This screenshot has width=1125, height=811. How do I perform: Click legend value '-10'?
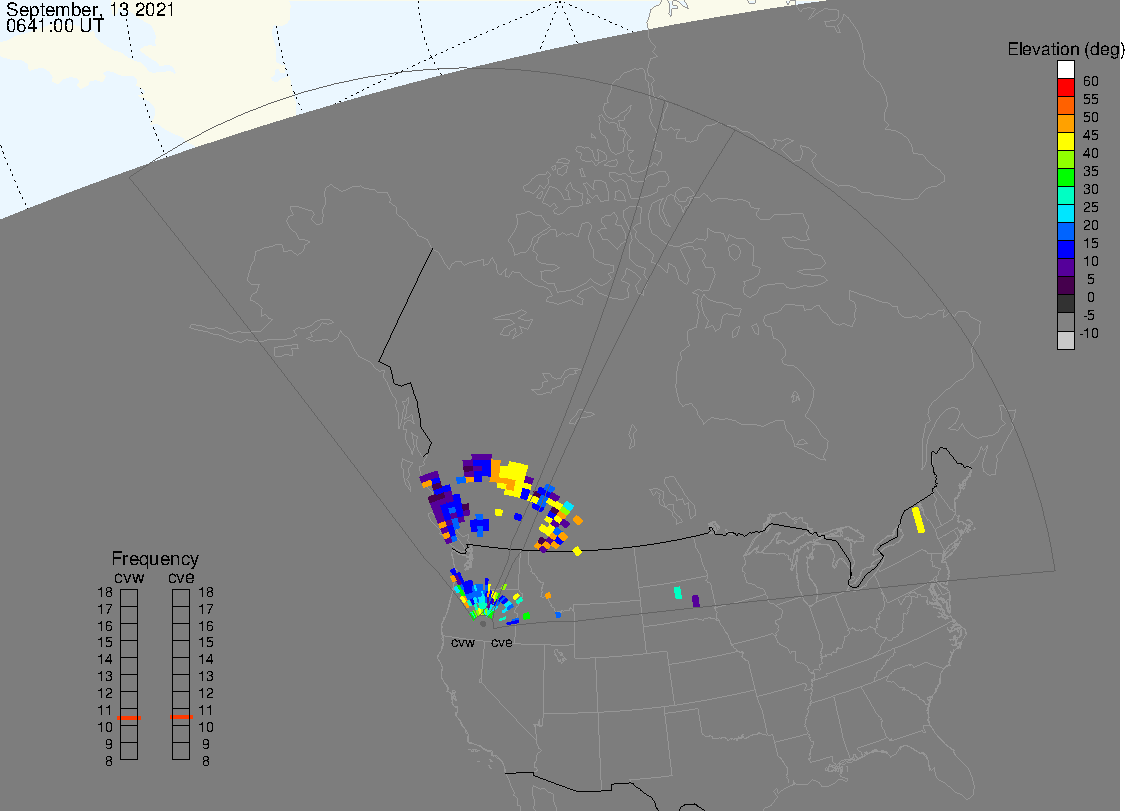pos(1089,333)
